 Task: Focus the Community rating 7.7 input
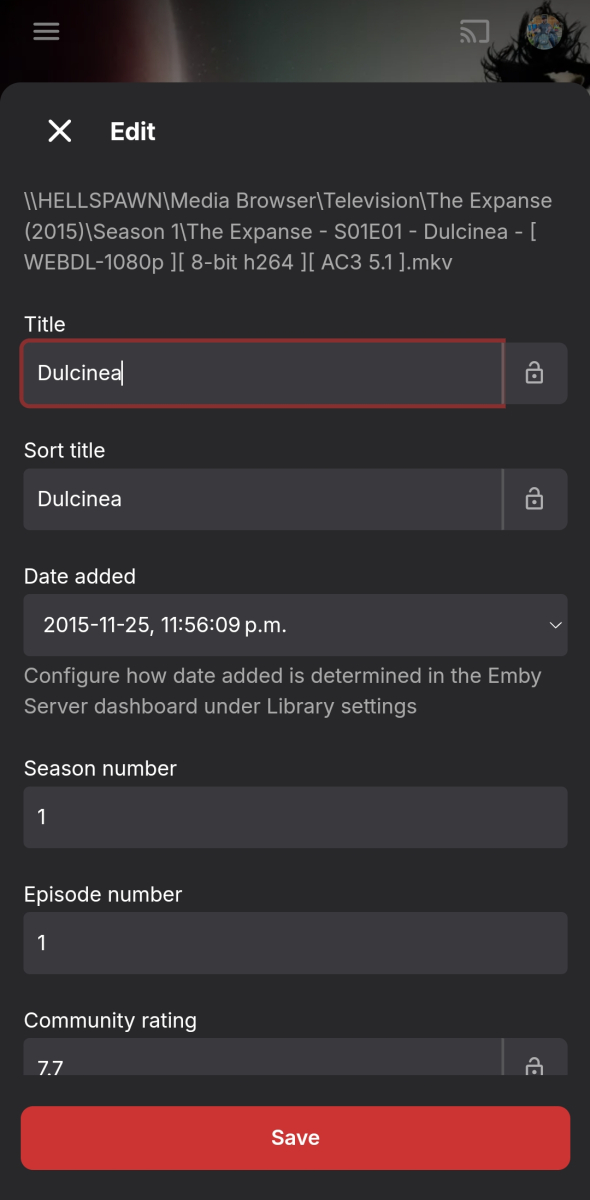(x=262, y=1063)
